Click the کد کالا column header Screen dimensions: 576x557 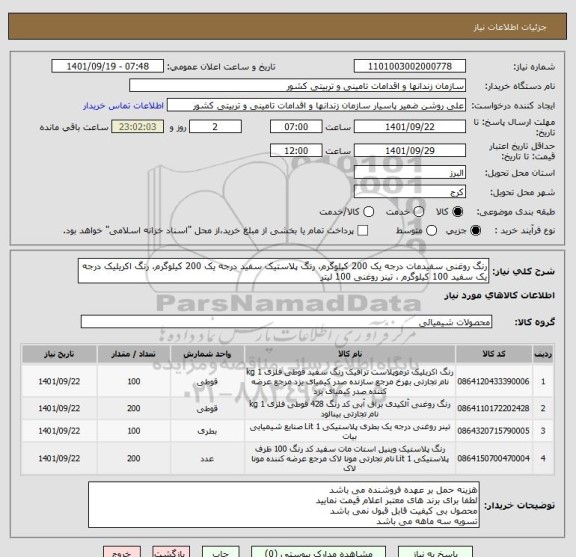pyautogui.click(x=494, y=354)
